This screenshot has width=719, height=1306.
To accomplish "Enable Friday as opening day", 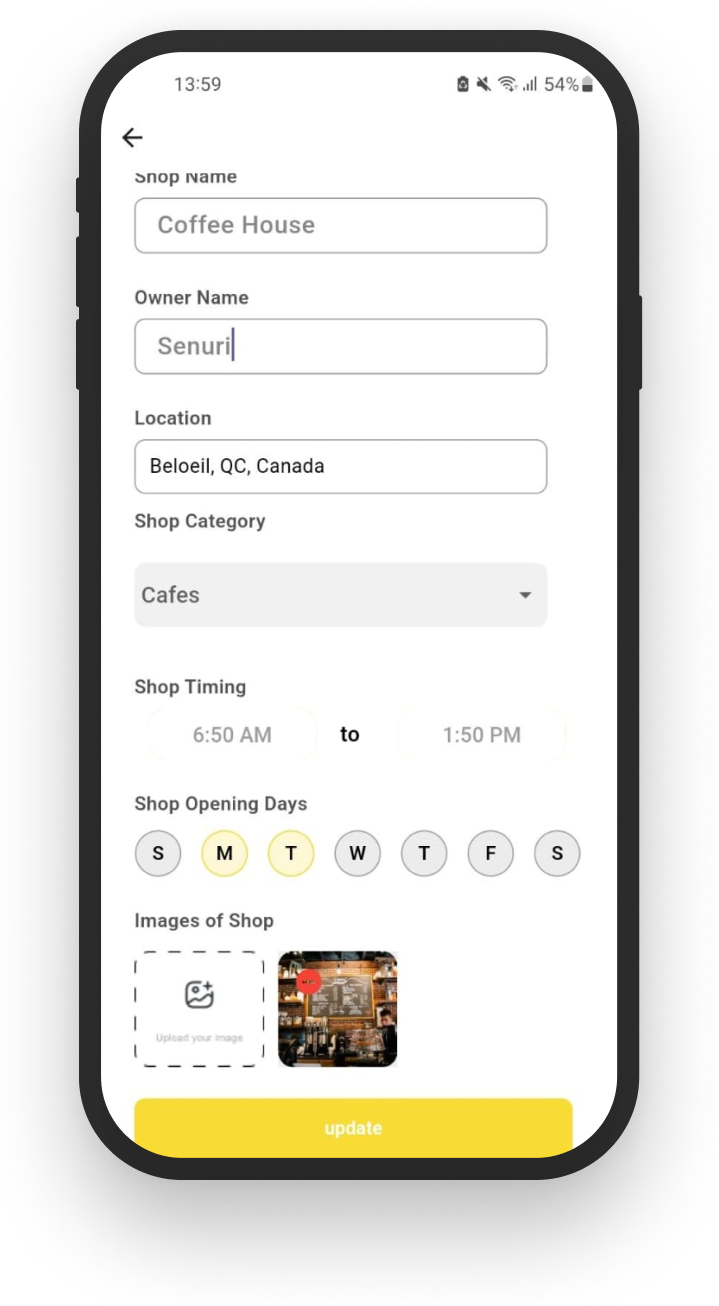I will click(490, 854).
